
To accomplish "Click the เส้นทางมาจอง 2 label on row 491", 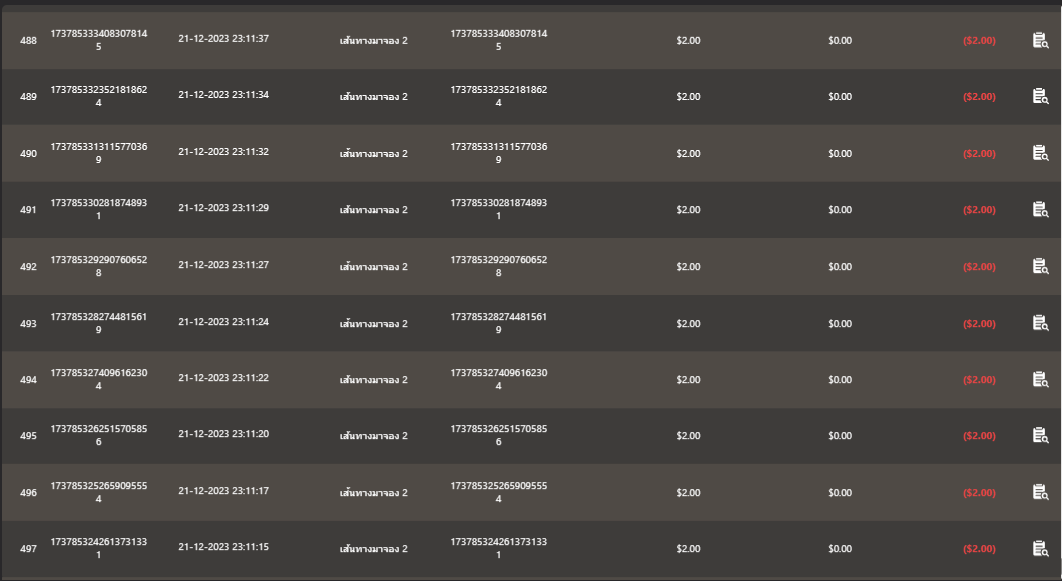I will (x=372, y=209).
